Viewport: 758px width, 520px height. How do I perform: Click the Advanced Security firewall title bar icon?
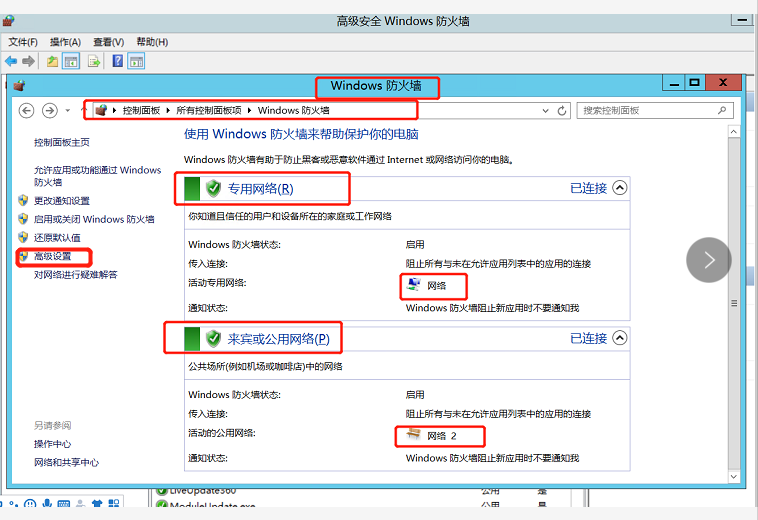pyautogui.click(x=8, y=21)
